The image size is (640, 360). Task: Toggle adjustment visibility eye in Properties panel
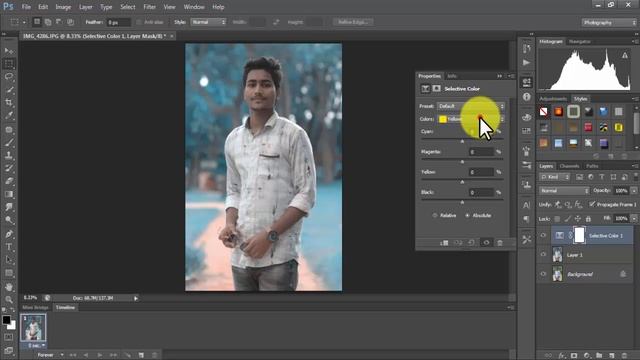point(486,243)
